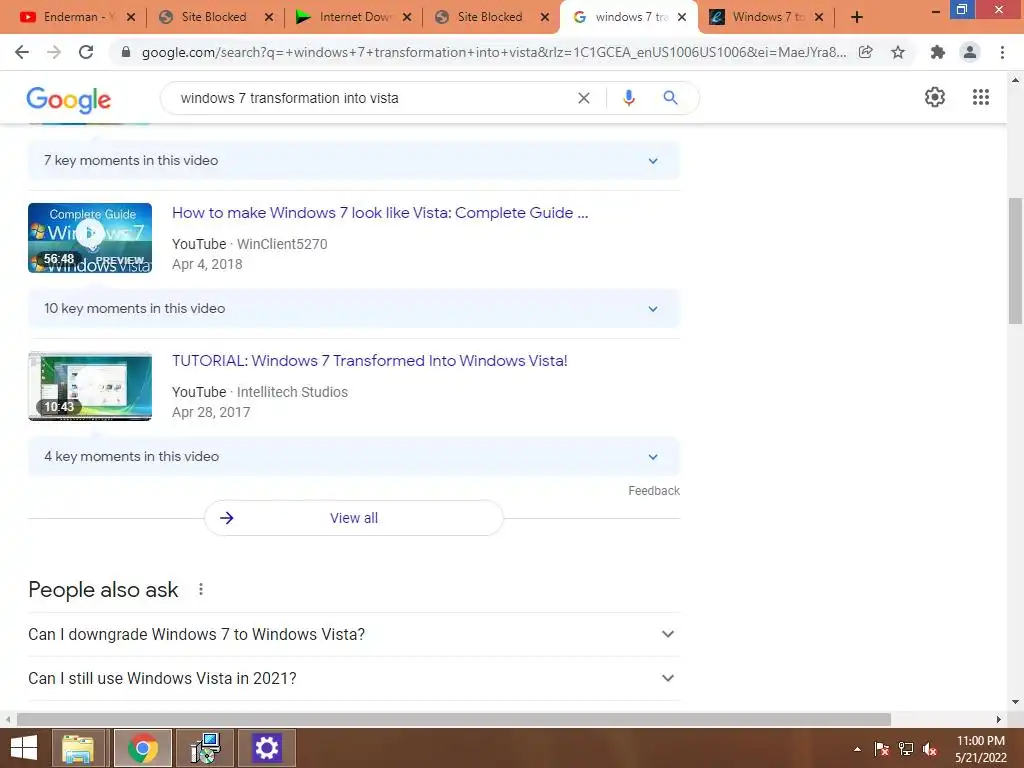Close the Internet Download tab
1024x768 pixels.
click(407, 18)
